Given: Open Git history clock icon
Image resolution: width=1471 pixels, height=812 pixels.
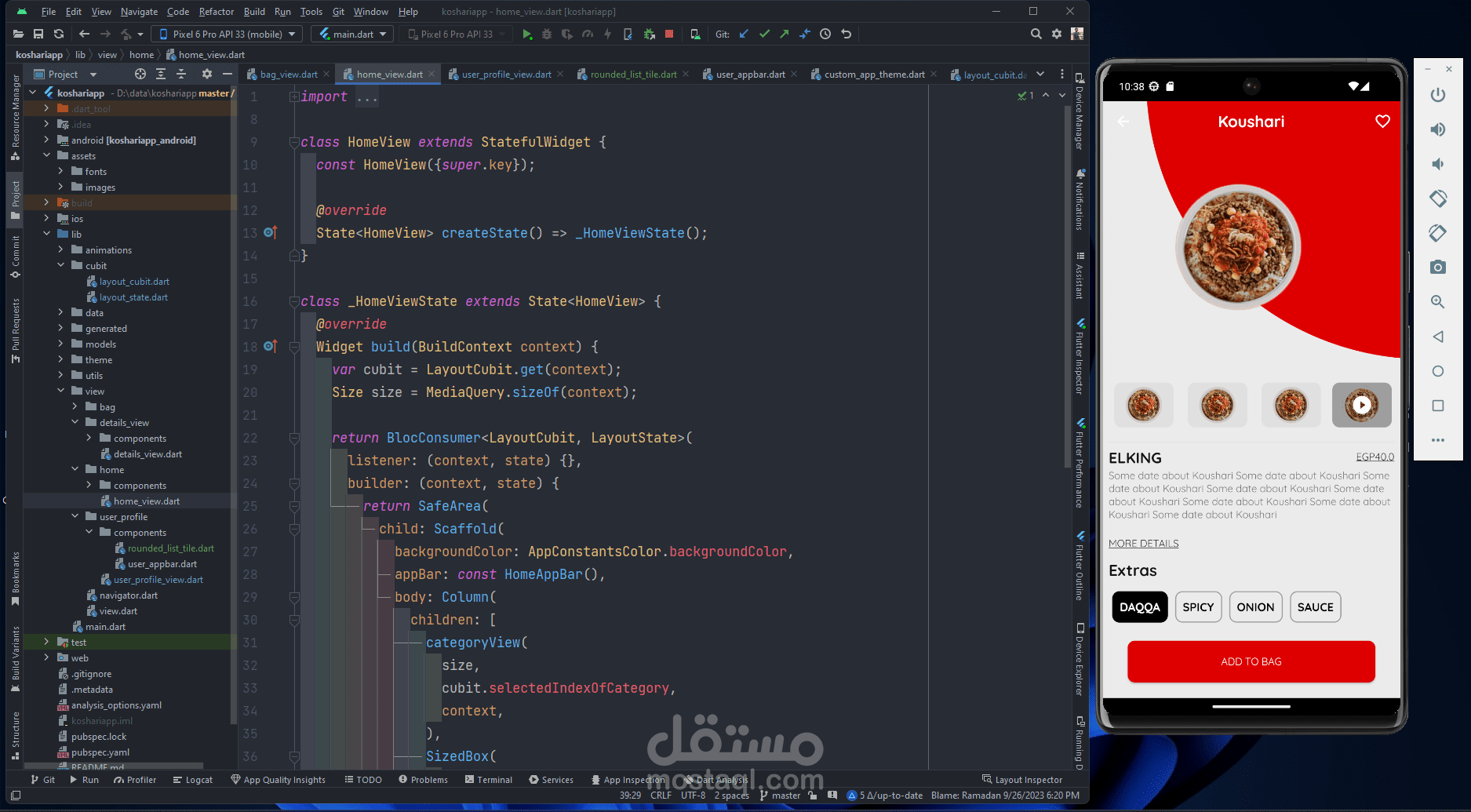Looking at the screenshot, I should tap(825, 34).
